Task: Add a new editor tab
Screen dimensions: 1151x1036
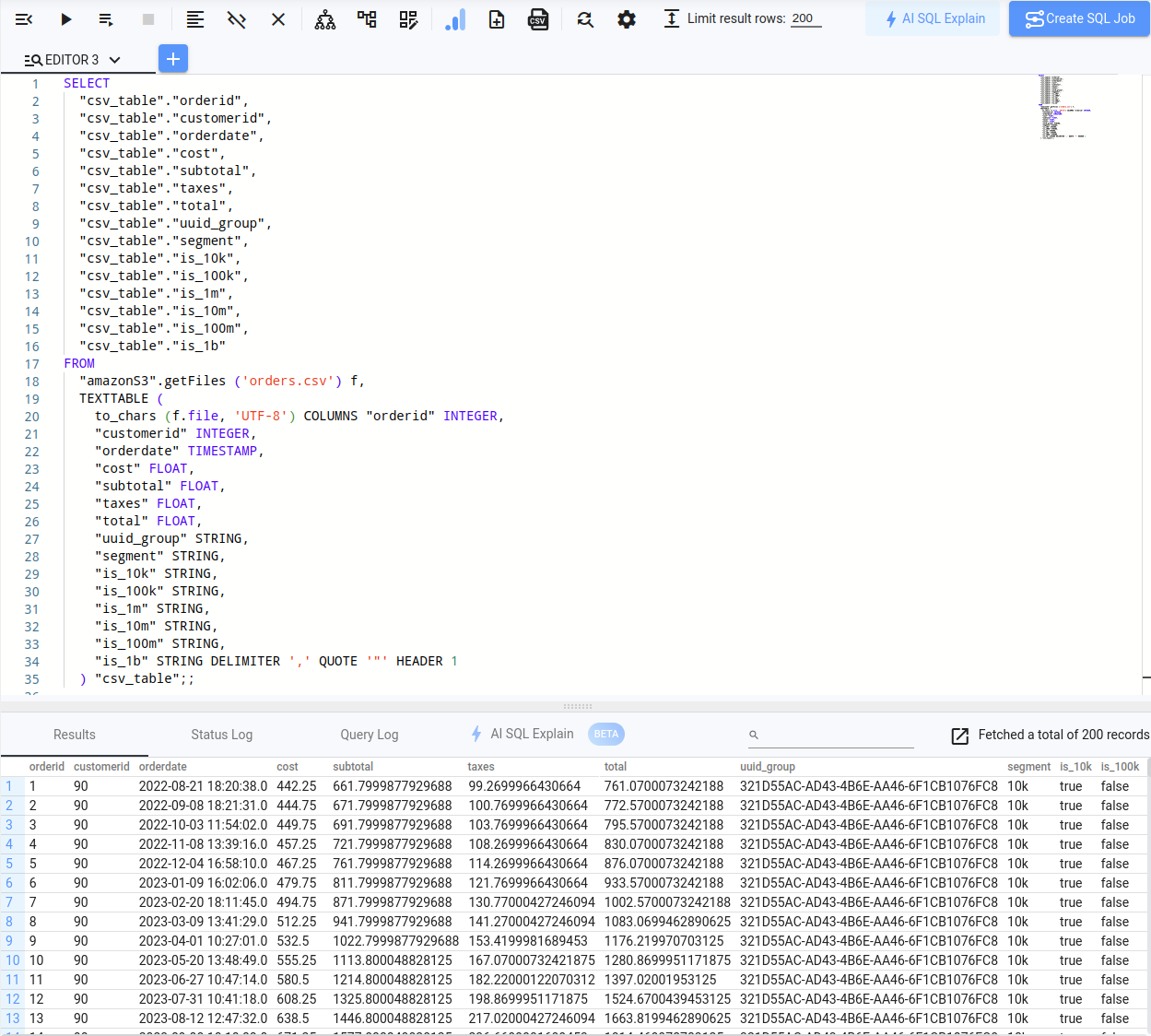Action: point(173,59)
